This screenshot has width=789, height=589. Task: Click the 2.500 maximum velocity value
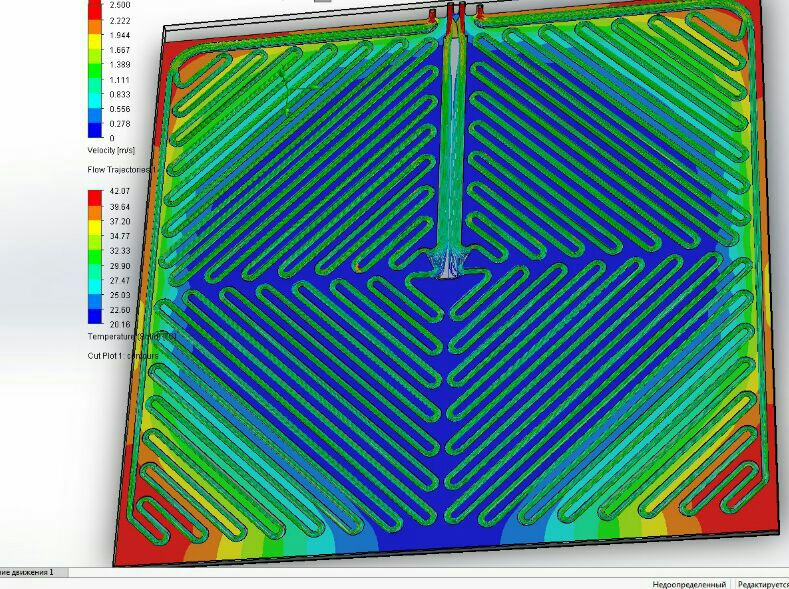(x=120, y=5)
